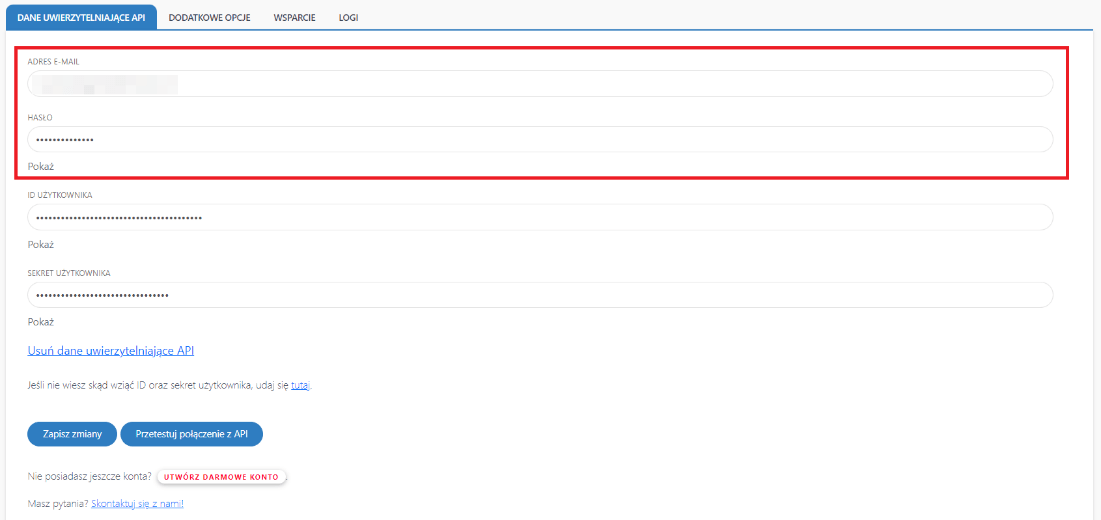Focus the Sekret użytkownika input field
This screenshot has width=1101, height=520.
(540, 295)
